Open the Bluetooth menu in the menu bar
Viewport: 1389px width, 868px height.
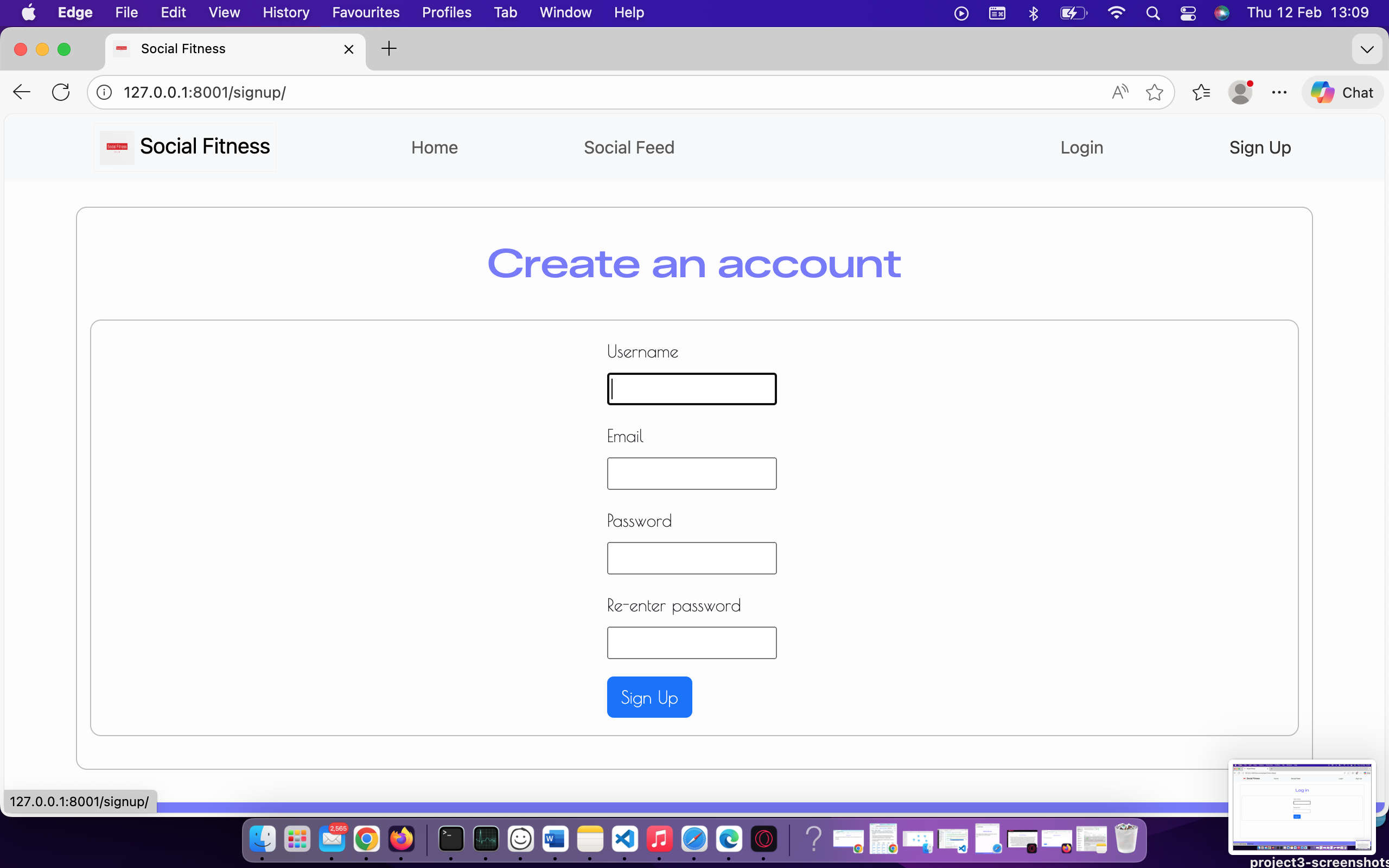tap(1033, 12)
